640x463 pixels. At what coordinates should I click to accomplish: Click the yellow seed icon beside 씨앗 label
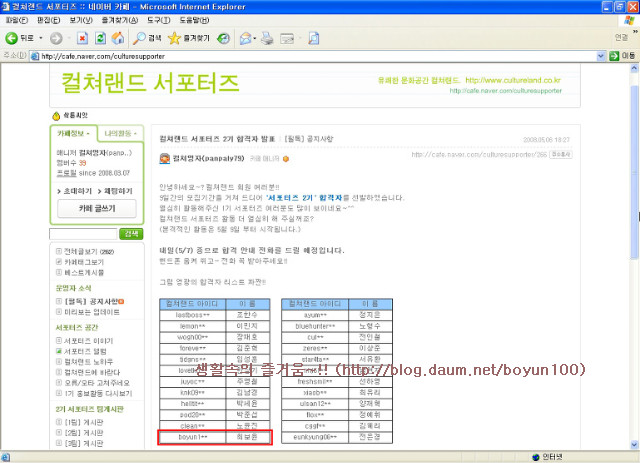point(56,116)
